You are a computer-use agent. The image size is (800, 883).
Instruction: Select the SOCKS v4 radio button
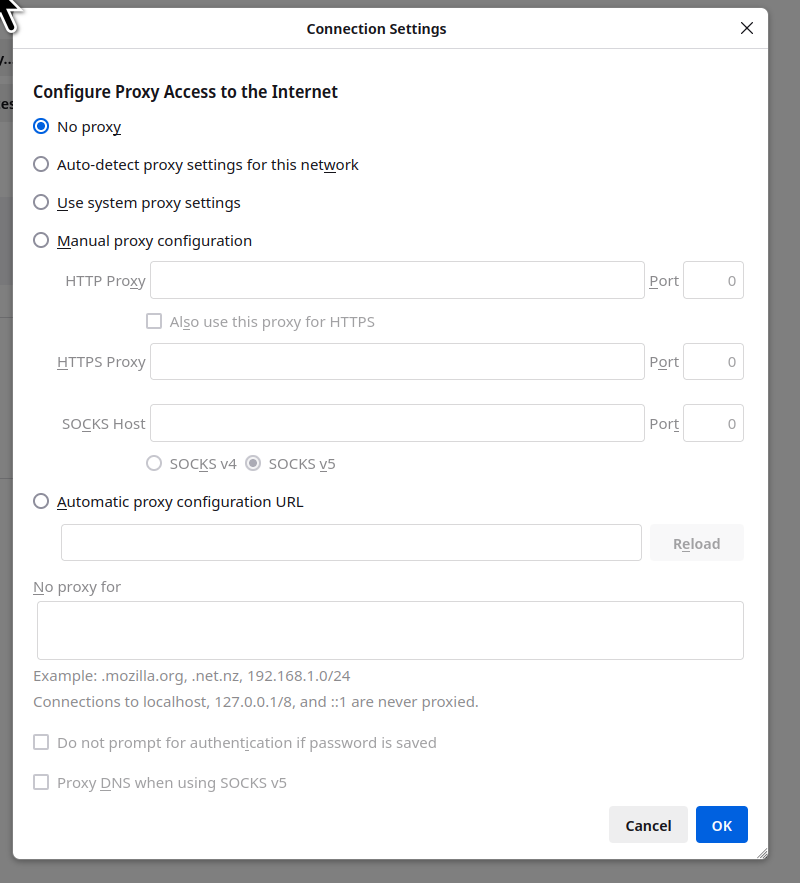pos(154,464)
